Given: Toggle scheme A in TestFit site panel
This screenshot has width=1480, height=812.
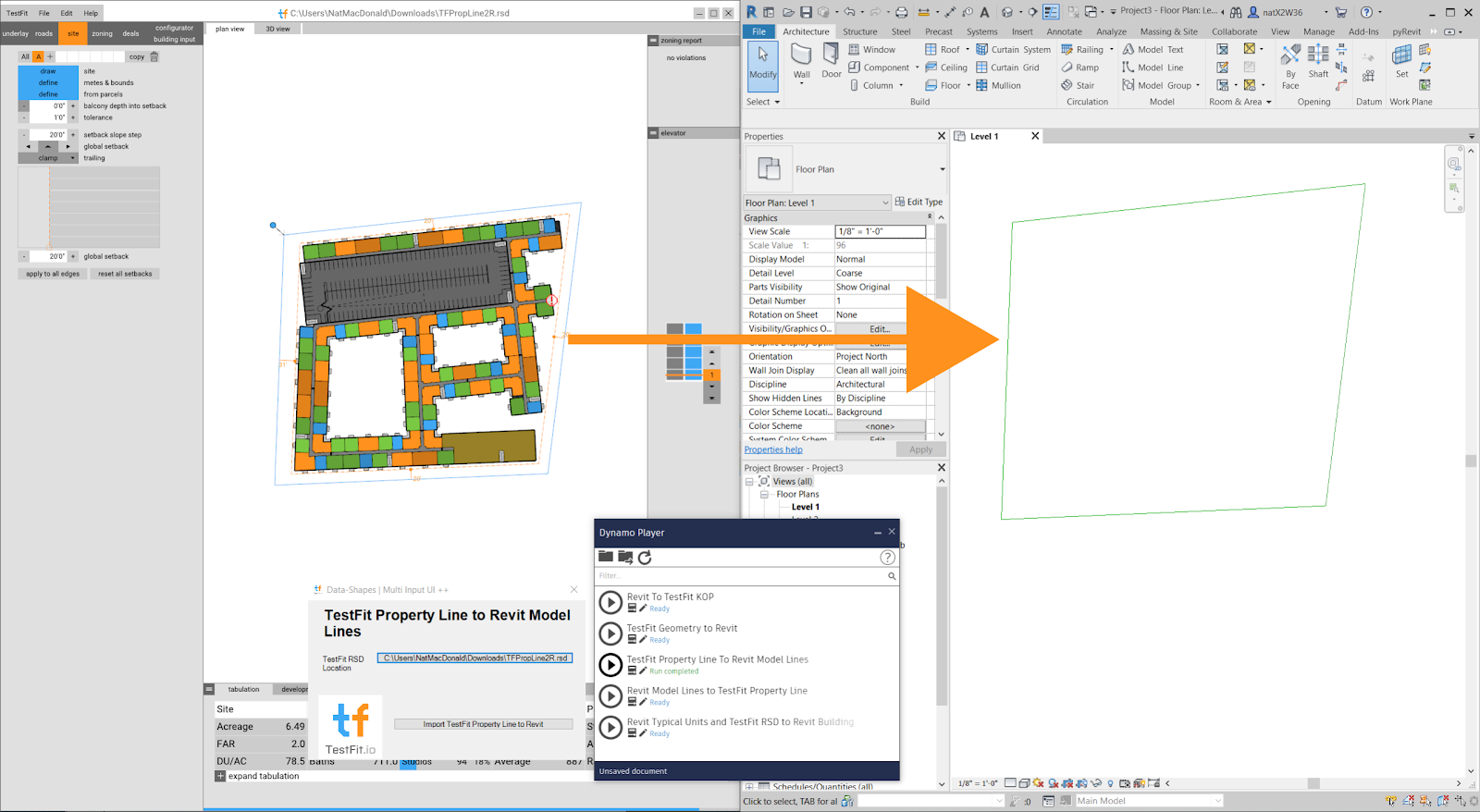Looking at the screenshot, I should coord(39,56).
